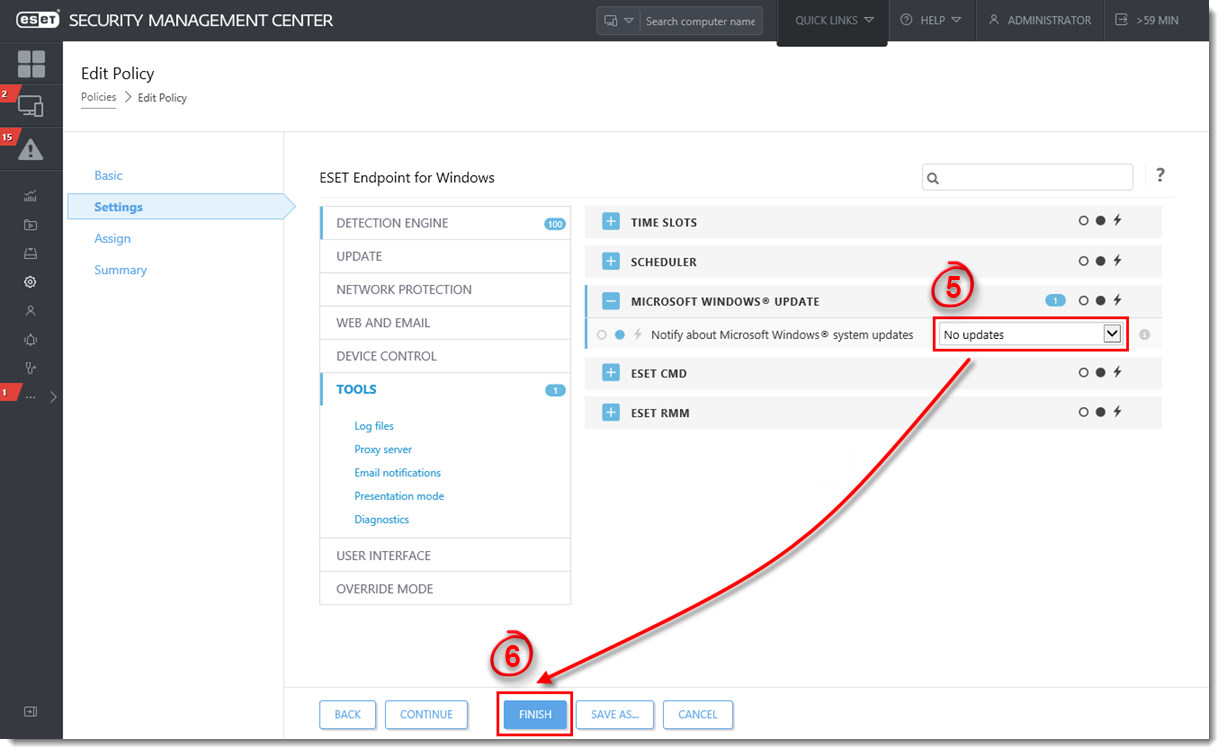Open the Detection Engine category
The height and width of the screenshot is (754, 1224).
coord(445,223)
